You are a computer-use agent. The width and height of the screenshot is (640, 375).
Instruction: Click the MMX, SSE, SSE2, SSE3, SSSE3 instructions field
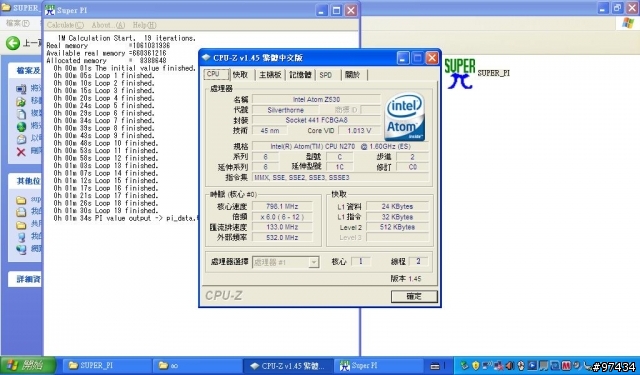point(340,178)
